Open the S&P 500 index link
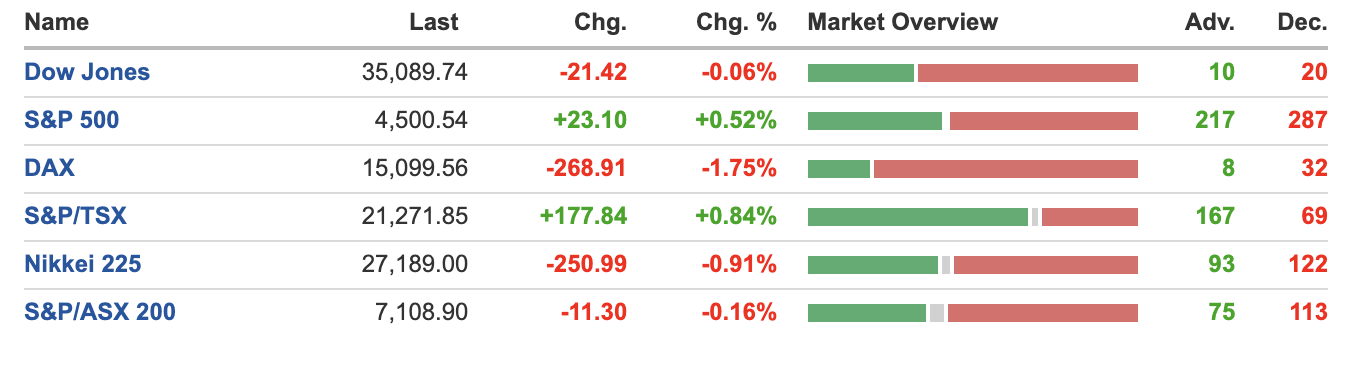This screenshot has height=376, width=1350. click(72, 120)
